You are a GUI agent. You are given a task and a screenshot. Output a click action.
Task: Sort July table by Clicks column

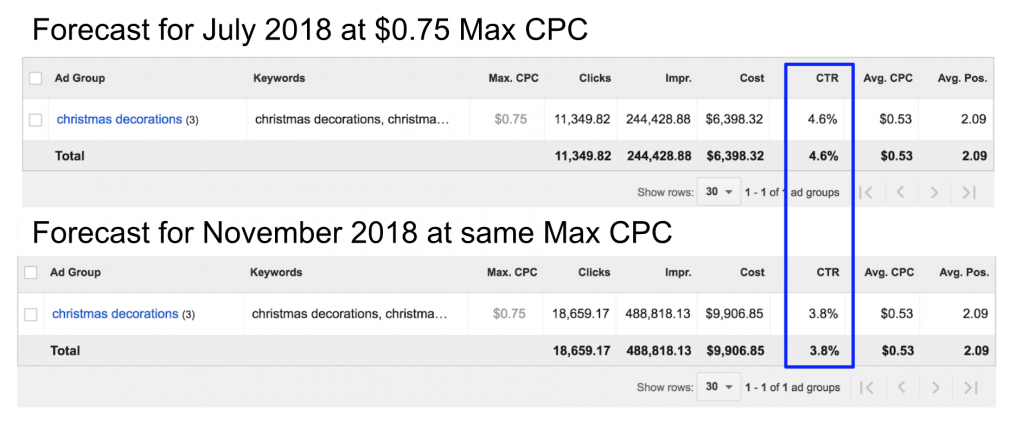click(594, 78)
